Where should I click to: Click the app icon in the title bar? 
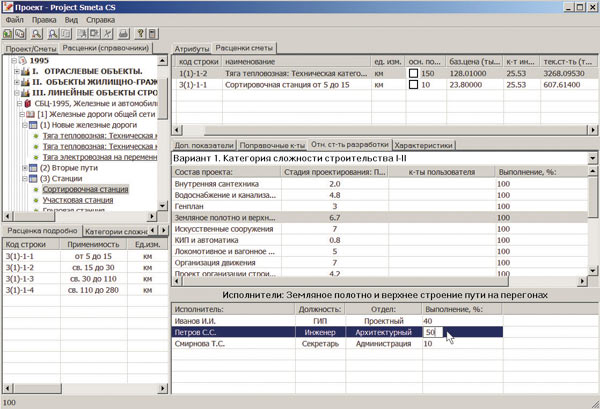(7, 7)
